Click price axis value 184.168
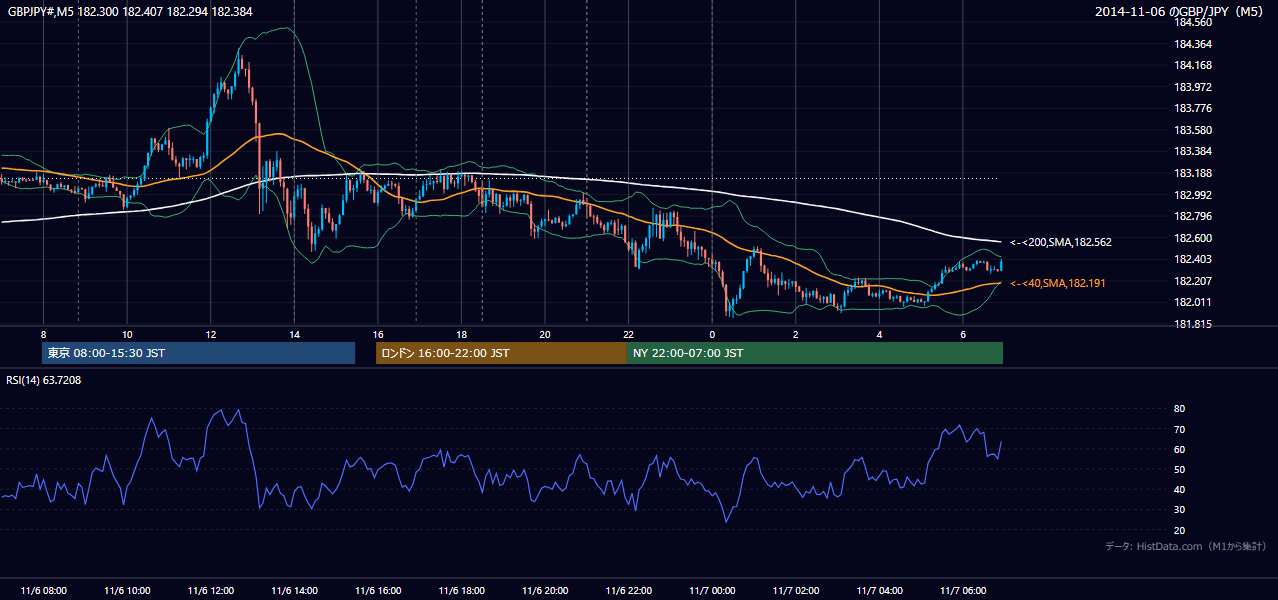Screen dimensions: 1278x600 [x=1192, y=66]
